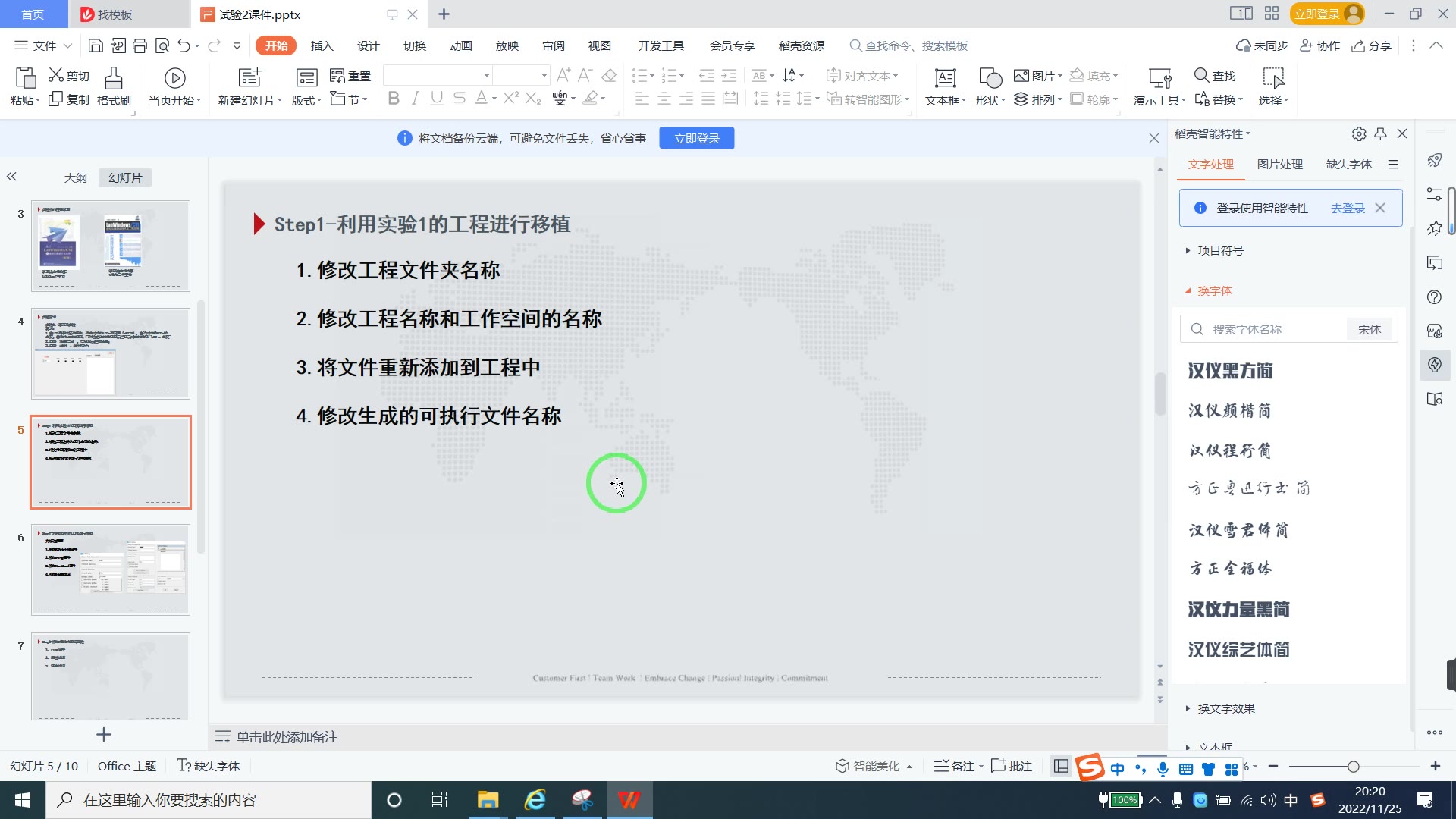Start slideshow from current slide
Viewport: 1456px width, 819px height.
[174, 78]
